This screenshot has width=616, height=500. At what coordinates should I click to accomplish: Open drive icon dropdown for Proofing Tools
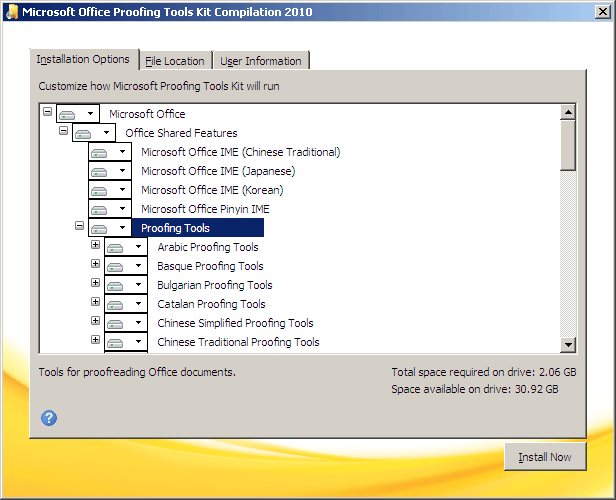point(110,228)
